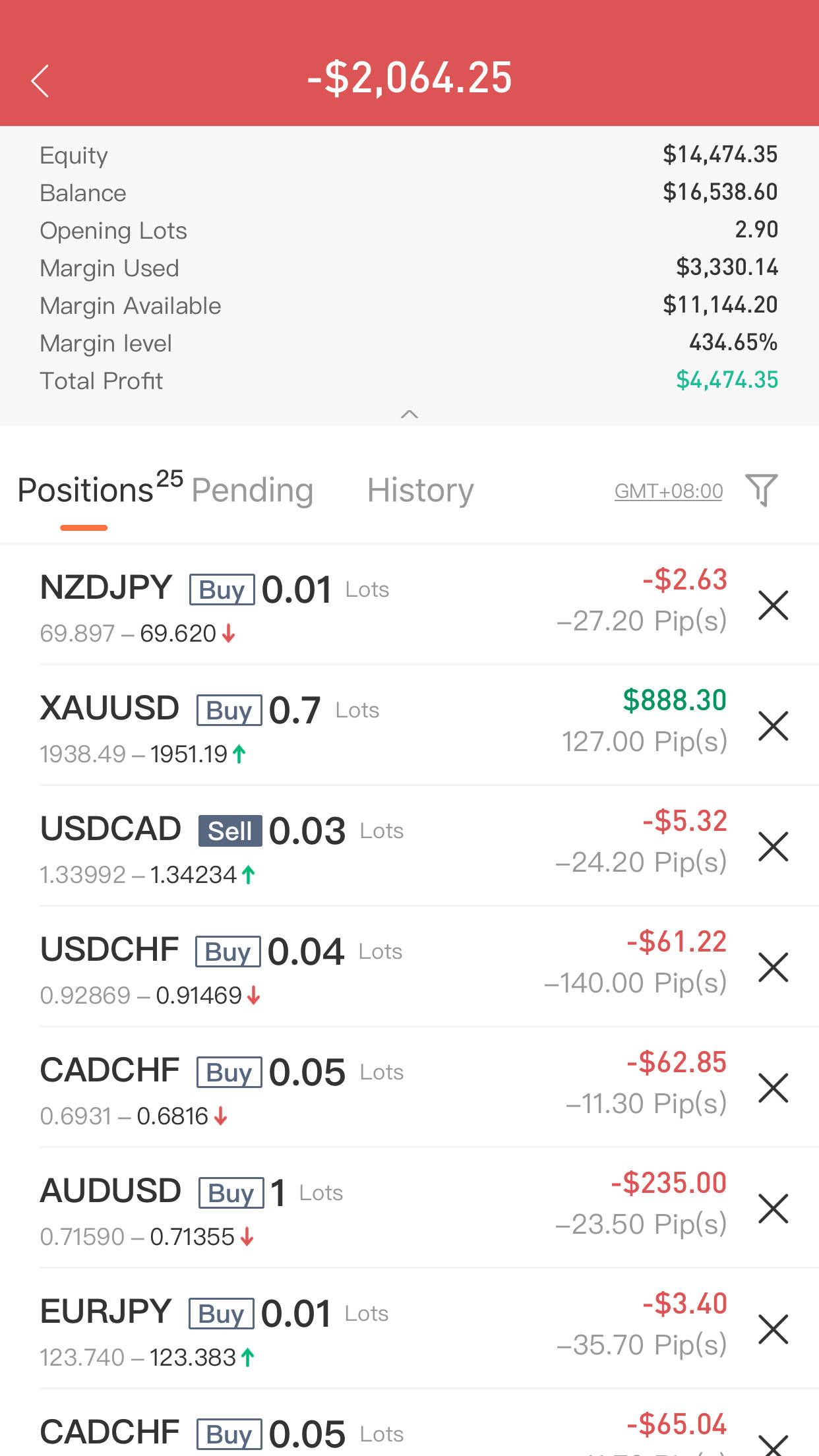Tap the back arrow icon
Screen dimensions: 819x1456
(41, 80)
